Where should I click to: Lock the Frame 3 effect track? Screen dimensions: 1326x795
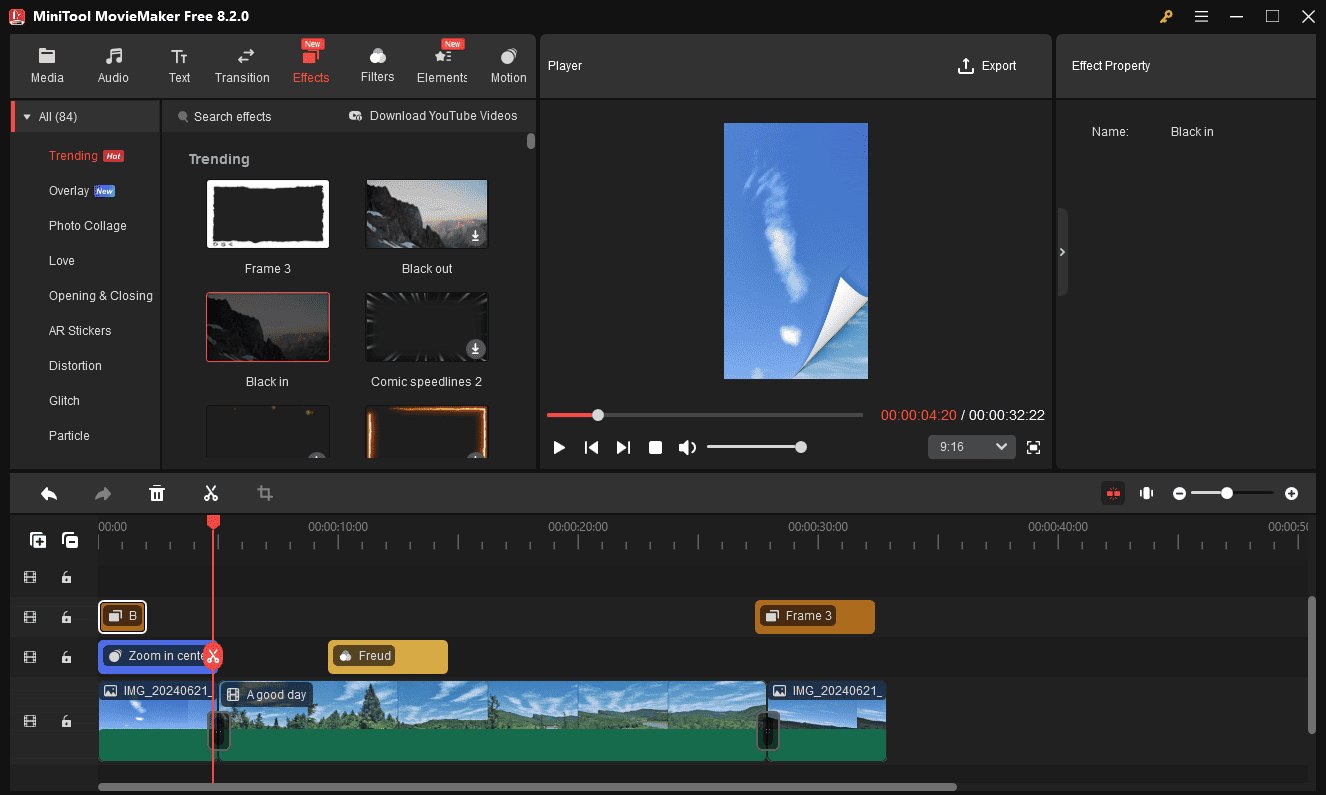[x=66, y=617]
